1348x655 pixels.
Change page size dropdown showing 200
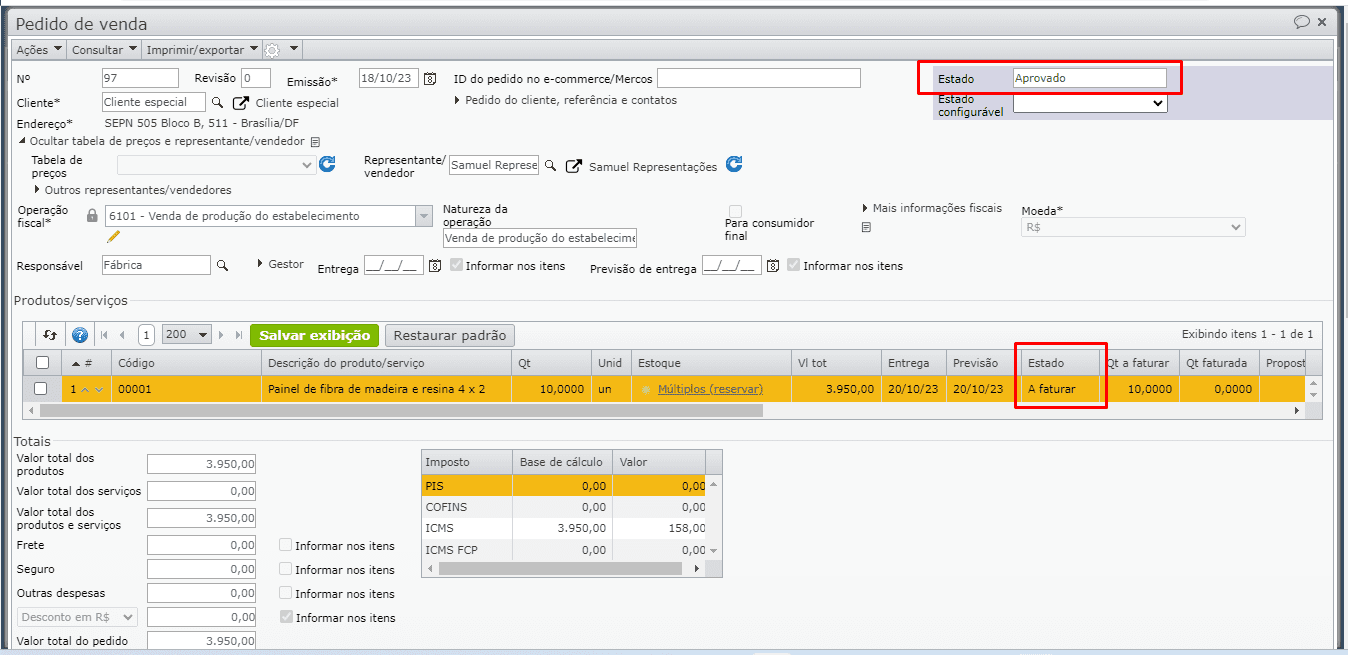[x=186, y=336]
